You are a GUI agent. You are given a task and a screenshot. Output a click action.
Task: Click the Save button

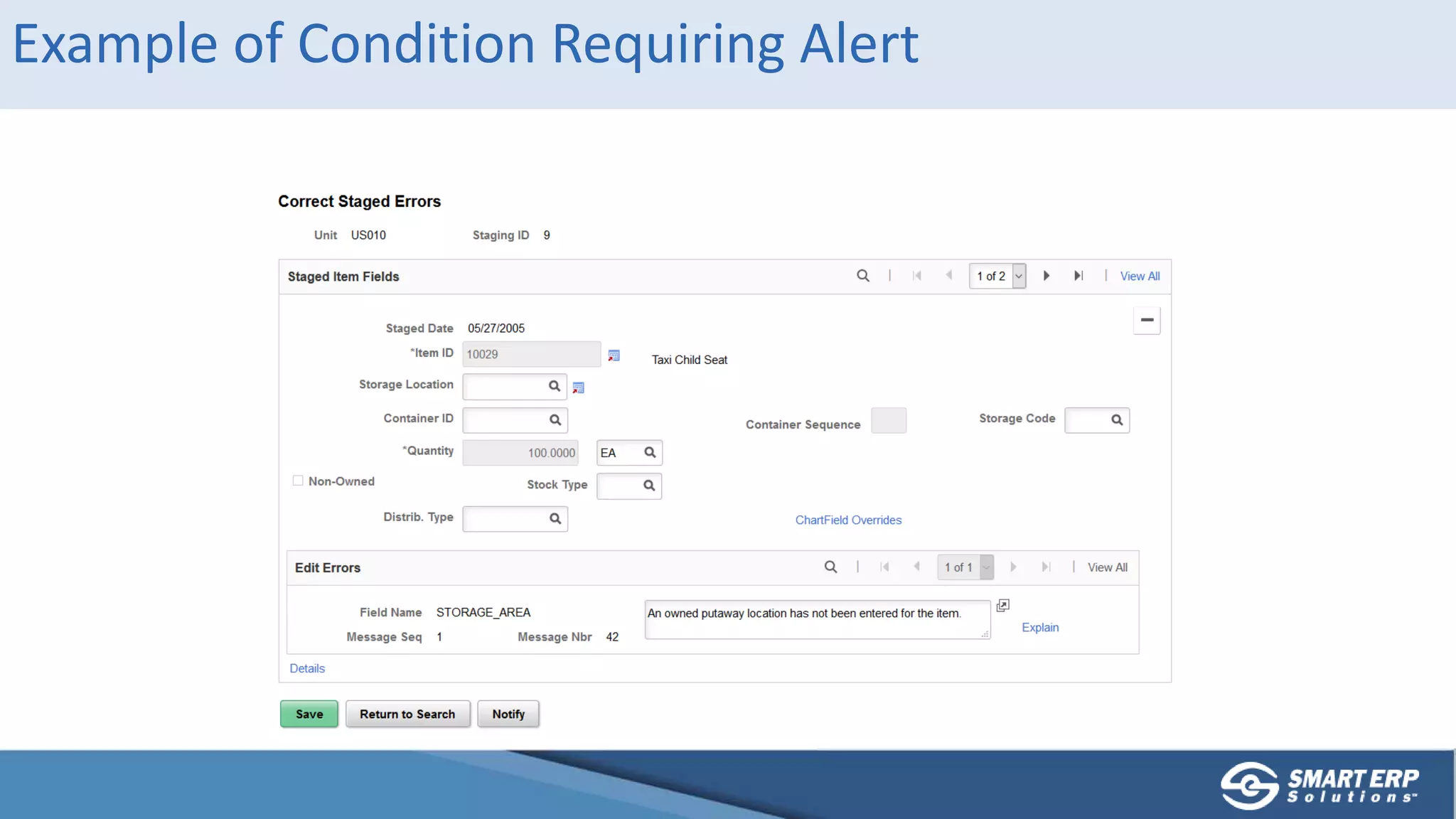click(309, 714)
